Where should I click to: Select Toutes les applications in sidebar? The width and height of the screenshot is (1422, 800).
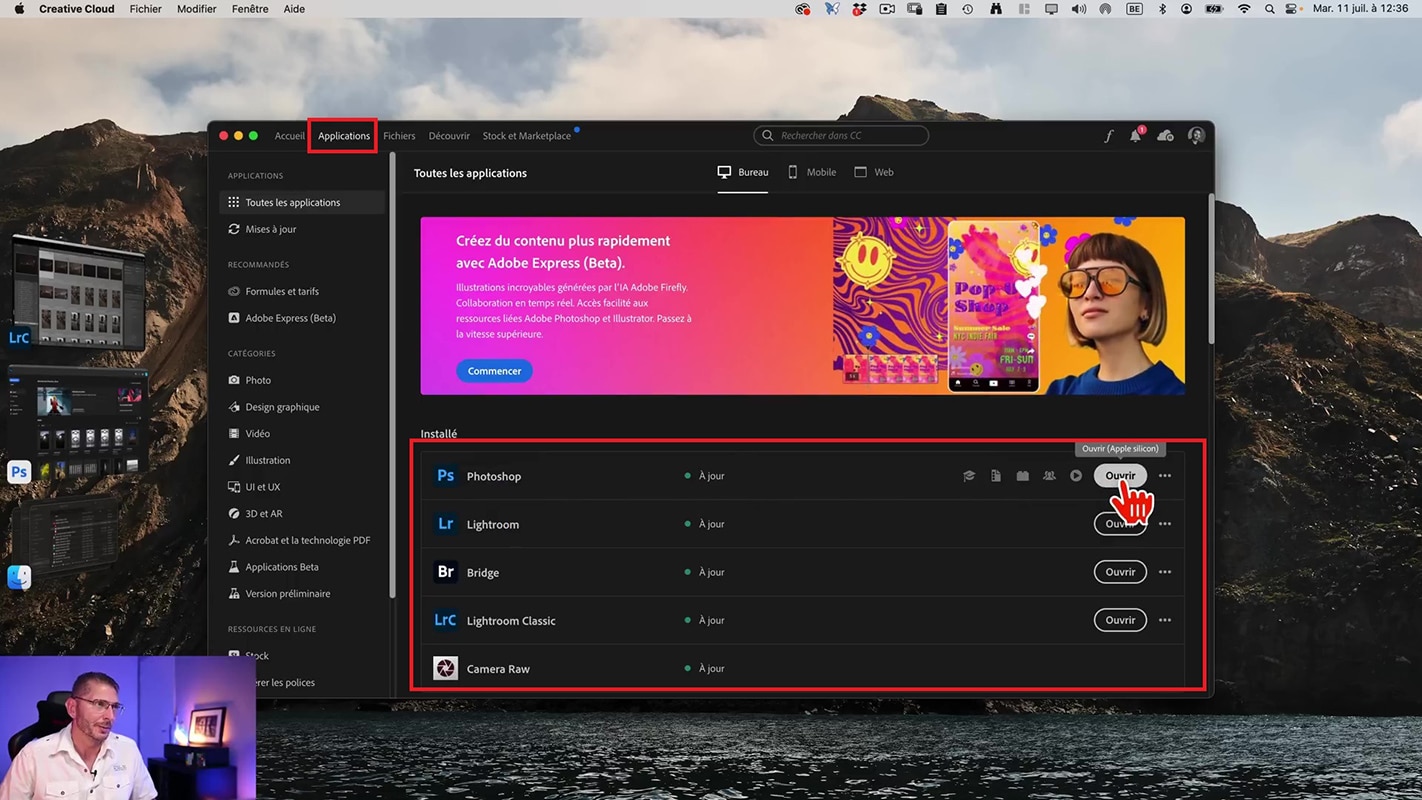(x=302, y=202)
